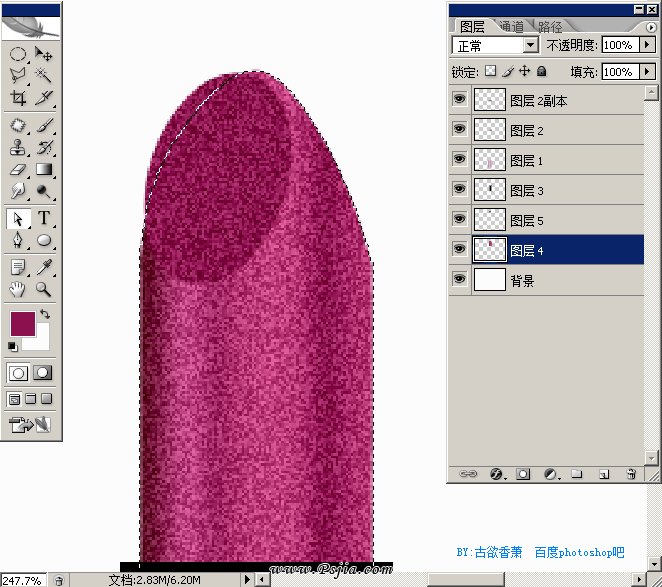This screenshot has width=662, height=587.
Task: Create new layer from panel footer
Action: tap(602, 473)
